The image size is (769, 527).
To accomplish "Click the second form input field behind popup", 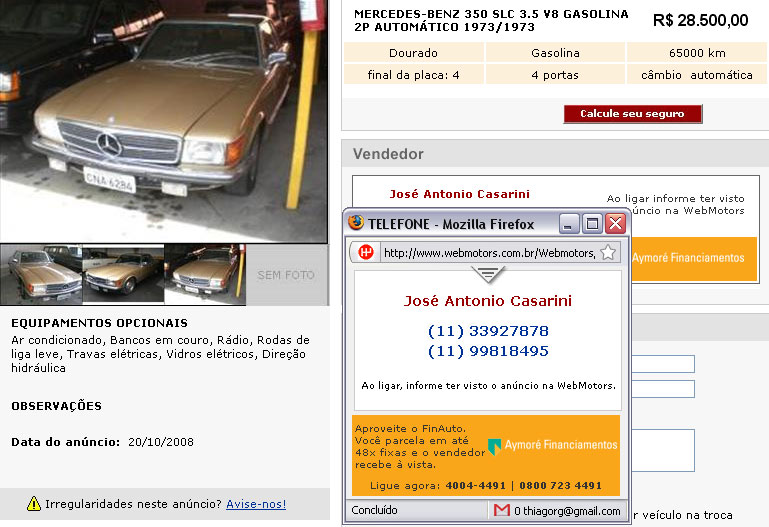I will tap(663, 389).
